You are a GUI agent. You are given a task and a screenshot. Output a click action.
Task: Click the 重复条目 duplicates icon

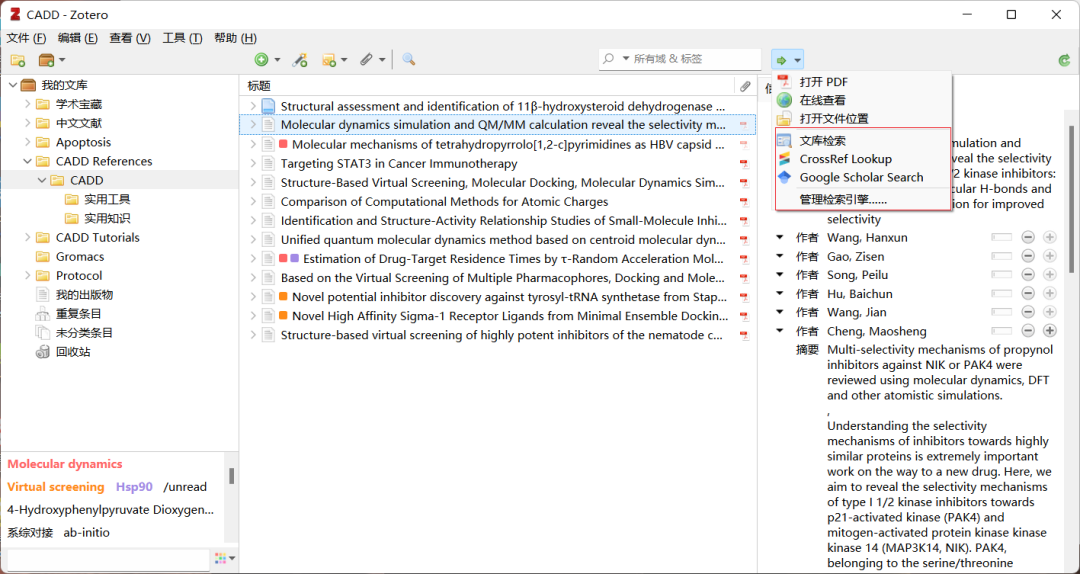[x=43, y=314]
